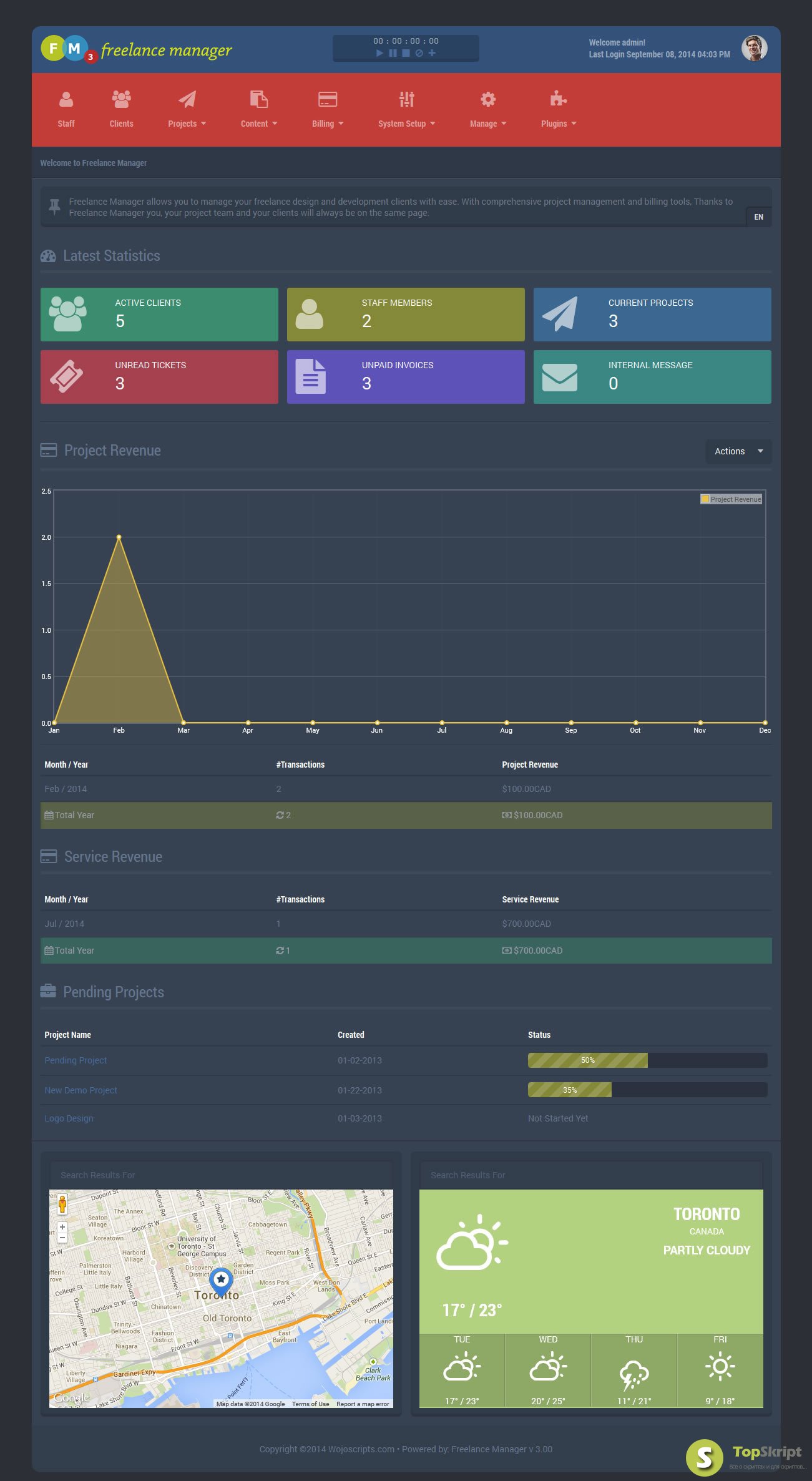Select the Street View pegman on map
This screenshot has width=812, height=1481.
tap(62, 1204)
